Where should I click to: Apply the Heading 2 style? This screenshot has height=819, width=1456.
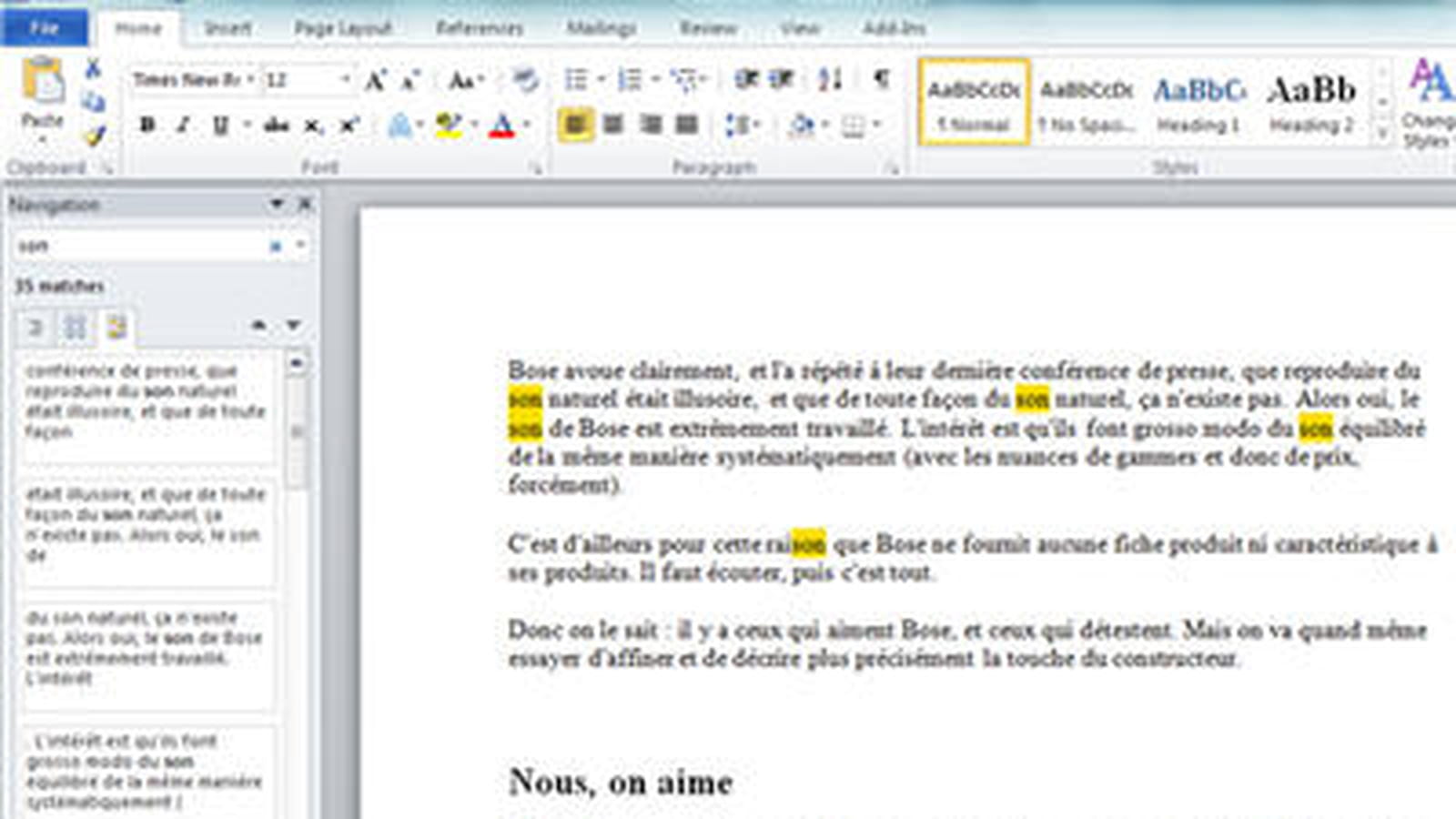click(x=1311, y=102)
